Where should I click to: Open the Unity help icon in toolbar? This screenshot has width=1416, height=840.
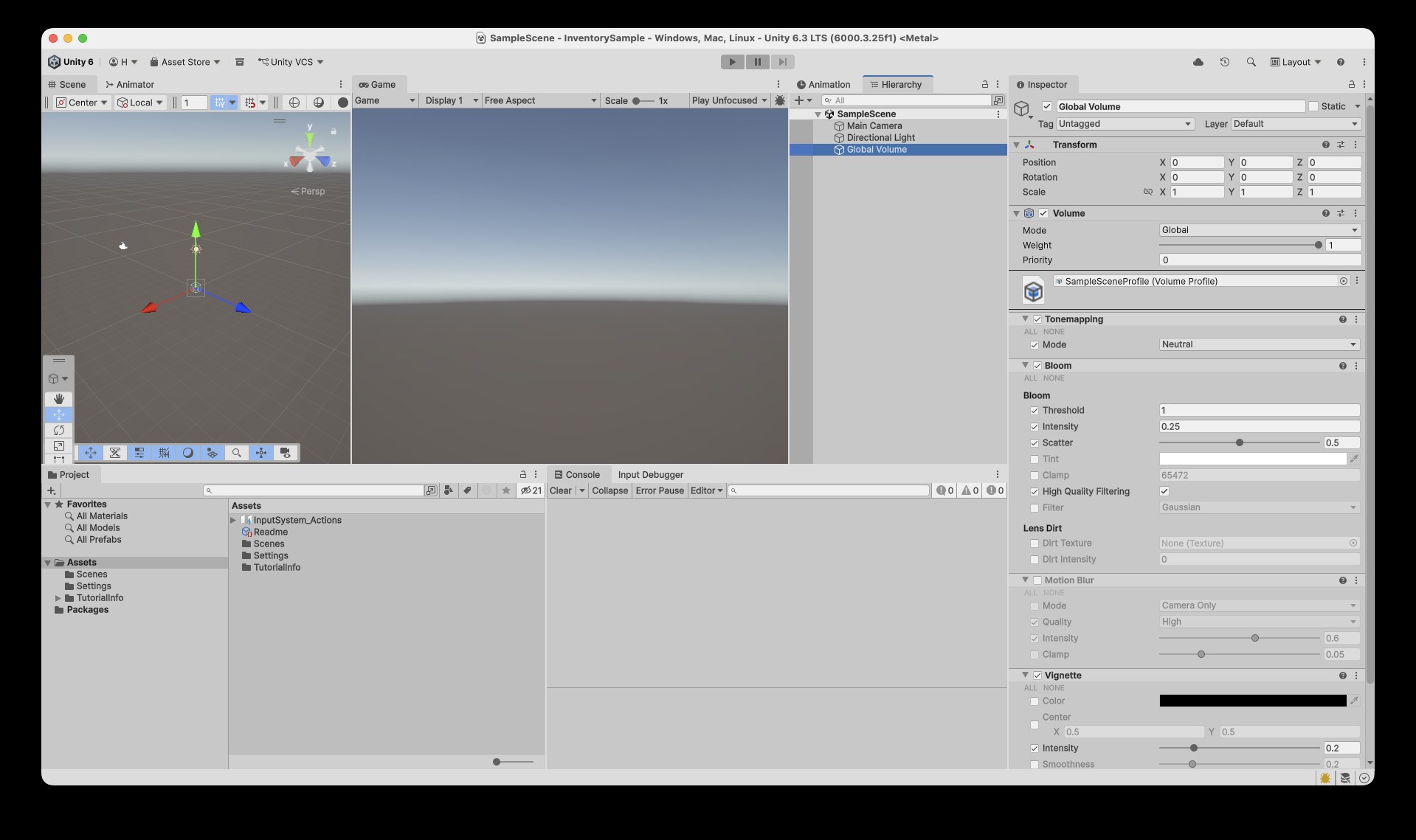point(1341,62)
